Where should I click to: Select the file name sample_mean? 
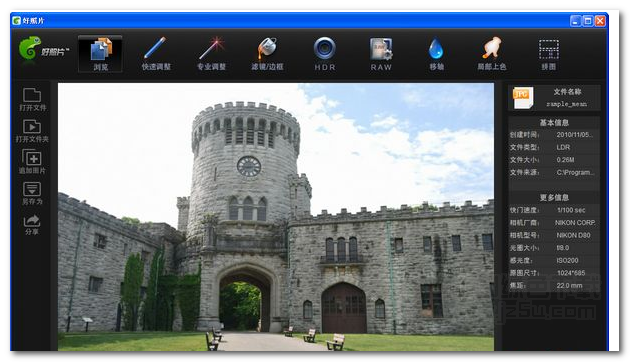(567, 104)
